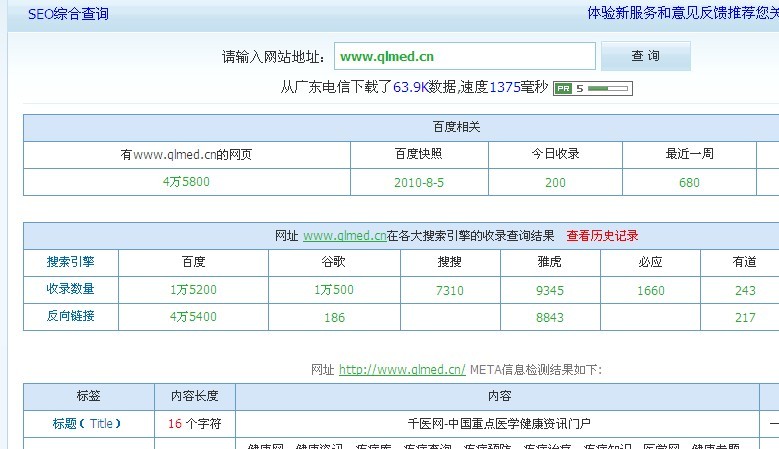Click the 查询 search button
Screen dimensions: 779x449
[645, 56]
